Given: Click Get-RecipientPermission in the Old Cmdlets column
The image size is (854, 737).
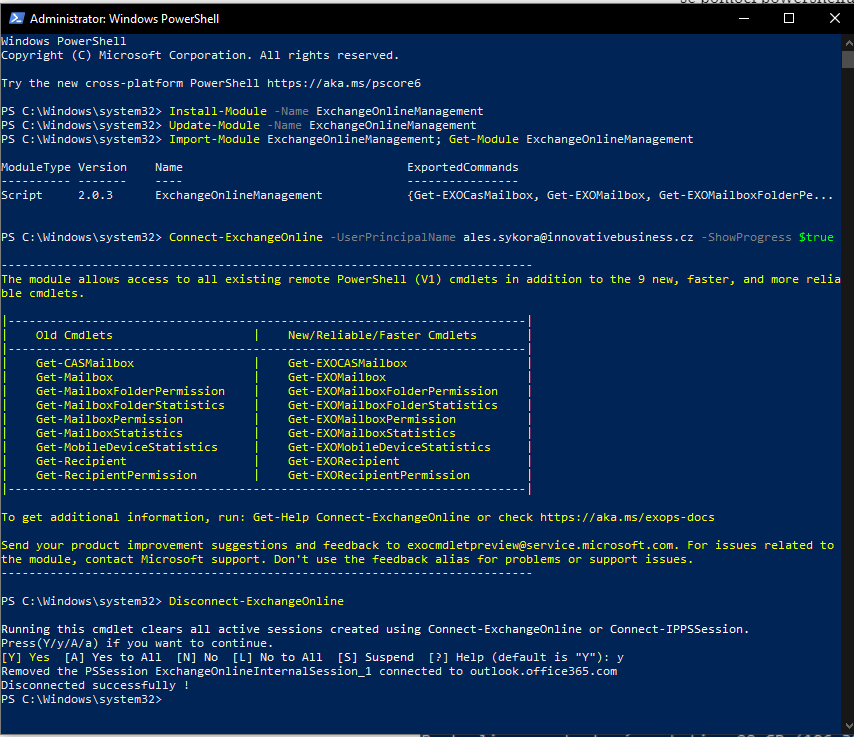Looking at the screenshot, I should [117, 476].
